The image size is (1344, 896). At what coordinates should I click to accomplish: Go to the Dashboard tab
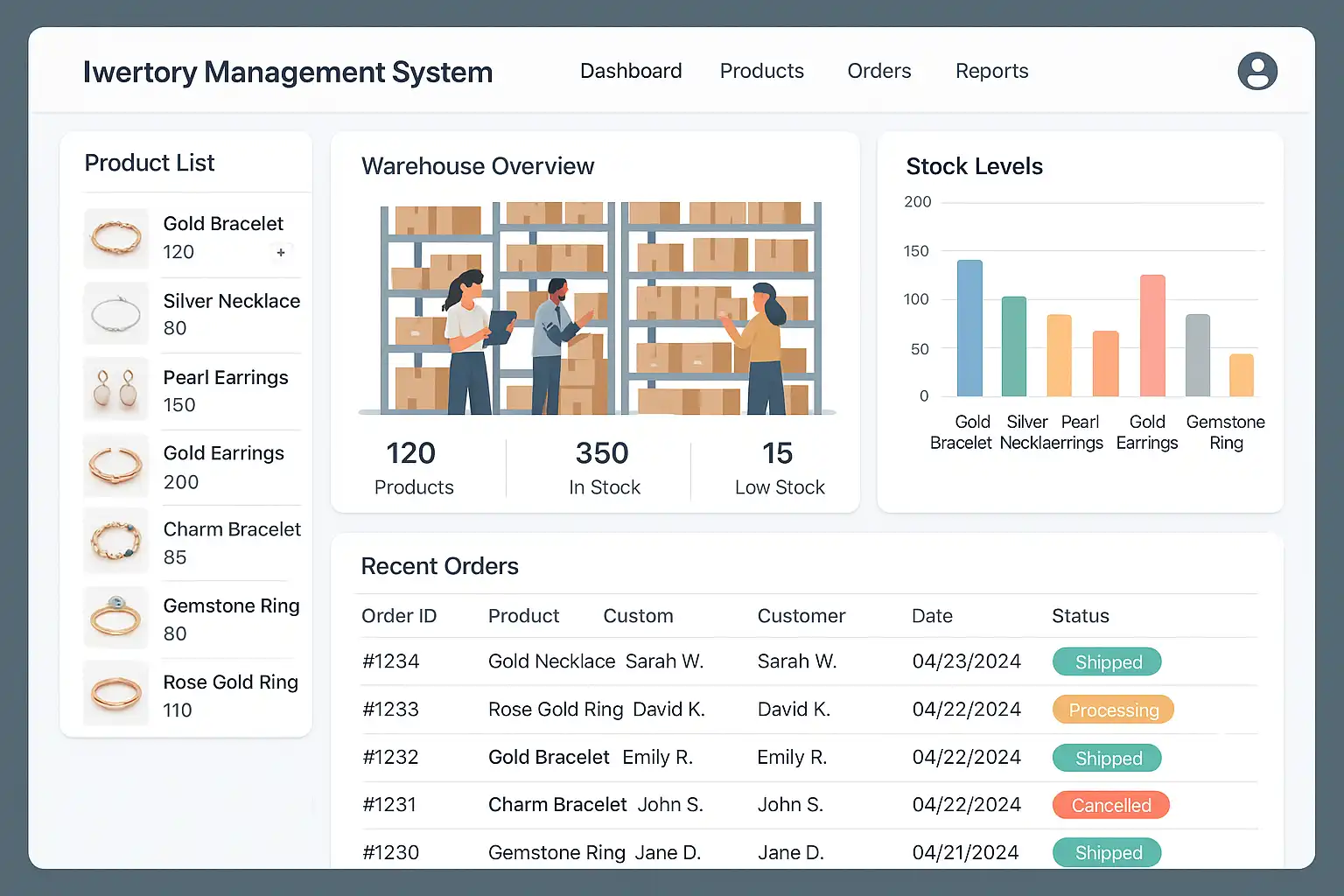(x=631, y=71)
